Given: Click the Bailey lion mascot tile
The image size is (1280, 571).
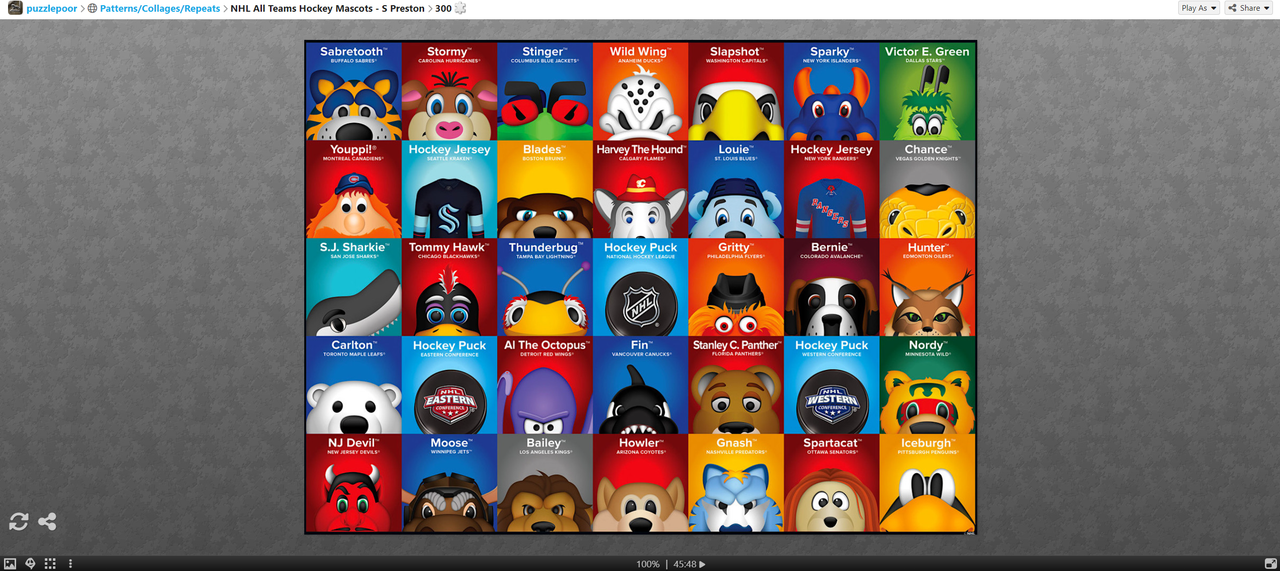Looking at the screenshot, I should pos(545,483).
